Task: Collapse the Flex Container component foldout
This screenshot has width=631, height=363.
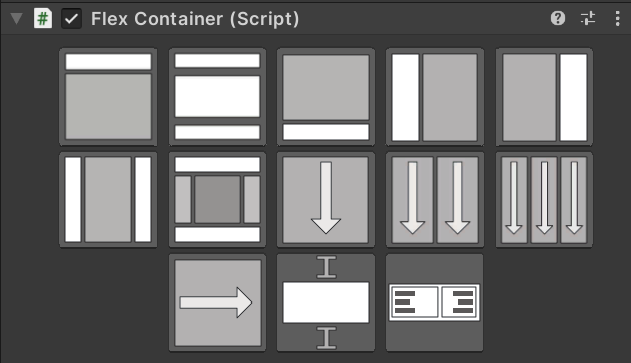Action: 16,19
